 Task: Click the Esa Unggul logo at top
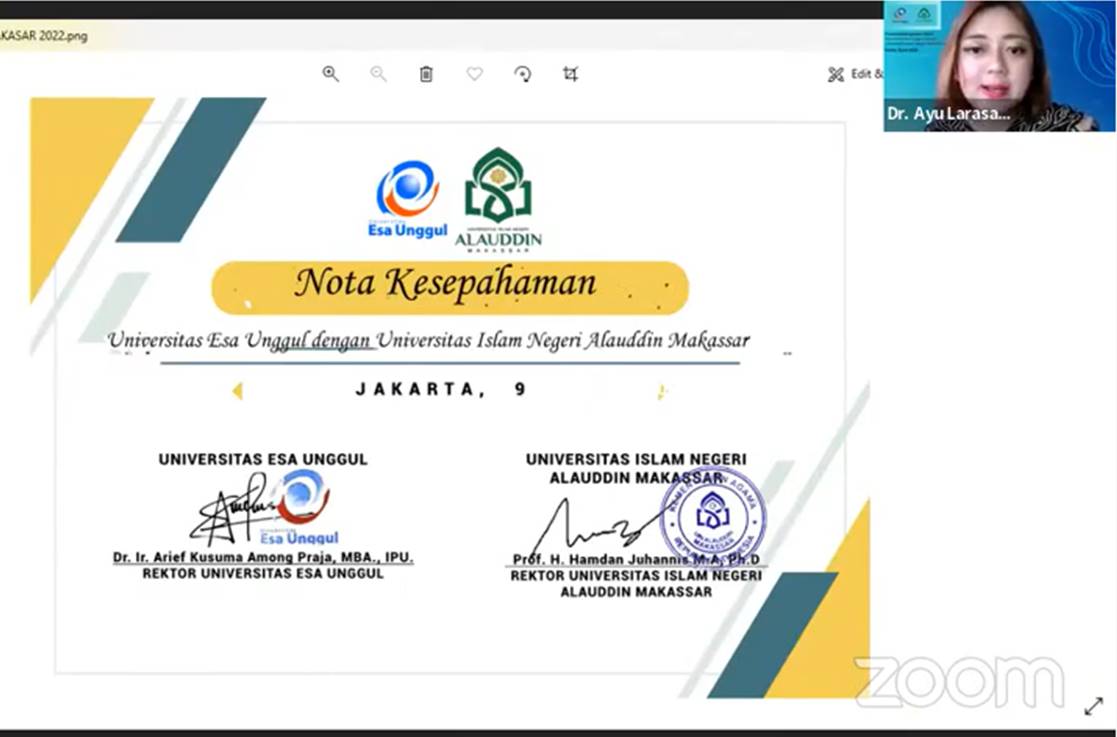pyautogui.click(x=407, y=199)
